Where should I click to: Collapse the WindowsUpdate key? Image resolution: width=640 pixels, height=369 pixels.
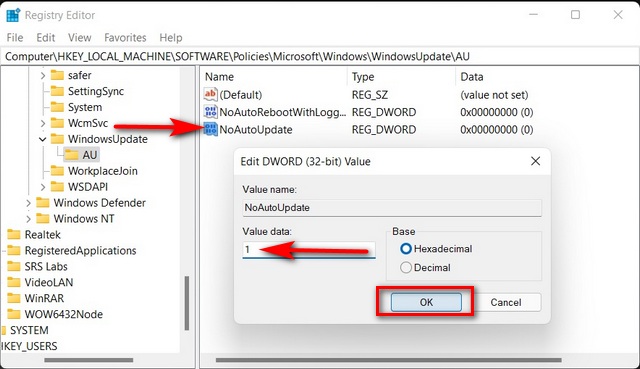(42, 139)
